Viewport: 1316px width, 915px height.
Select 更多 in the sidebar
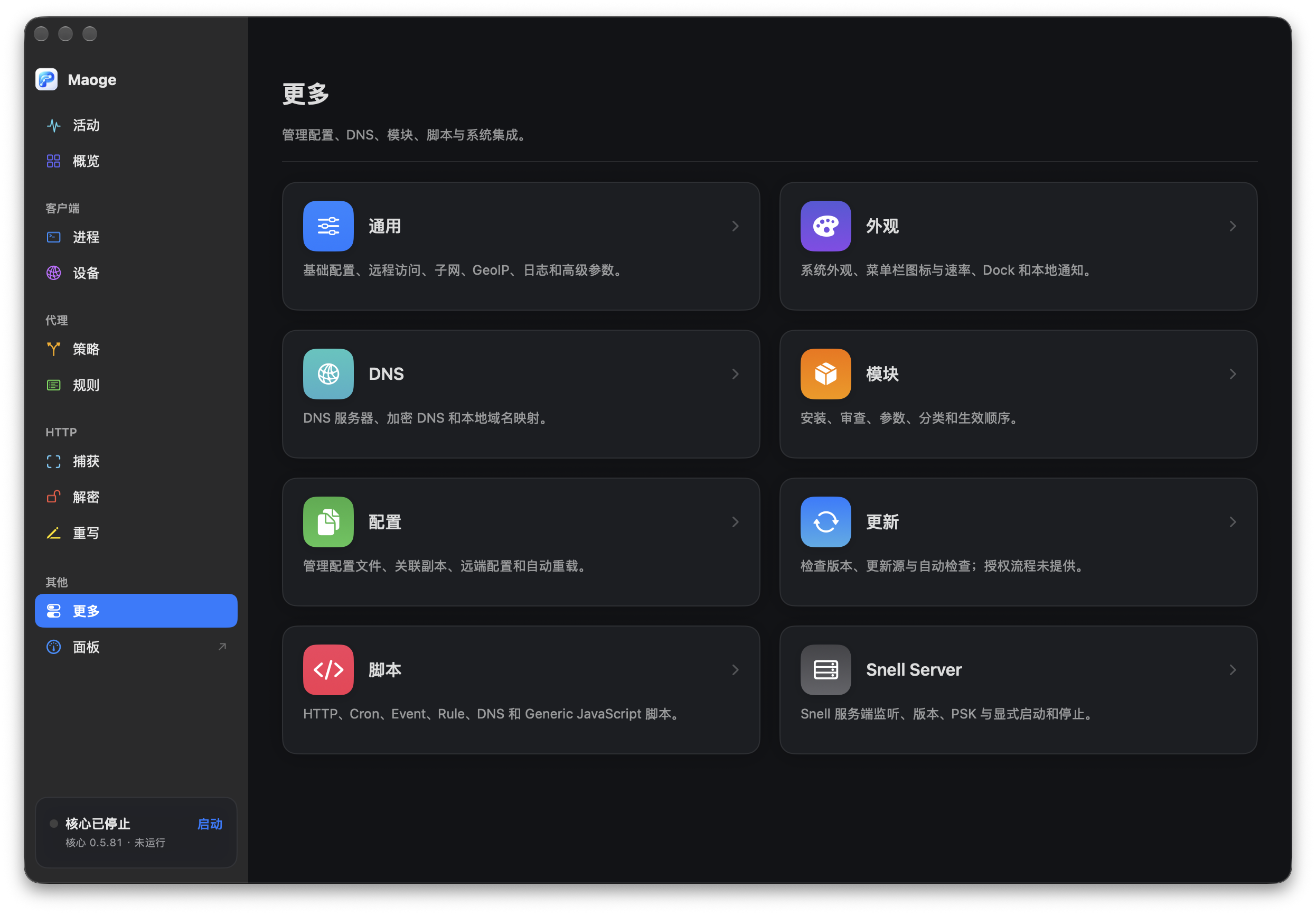point(136,611)
